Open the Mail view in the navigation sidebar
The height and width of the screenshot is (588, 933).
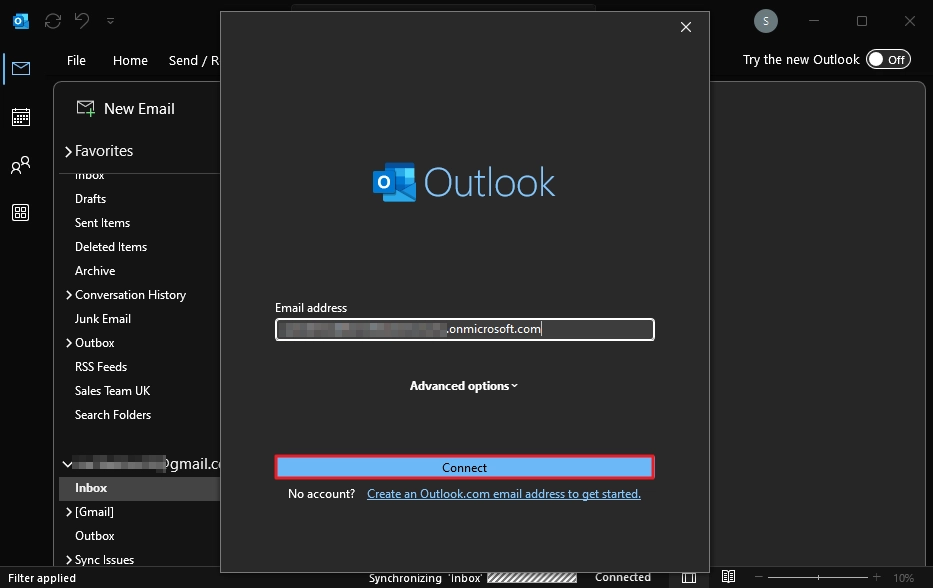click(x=21, y=68)
